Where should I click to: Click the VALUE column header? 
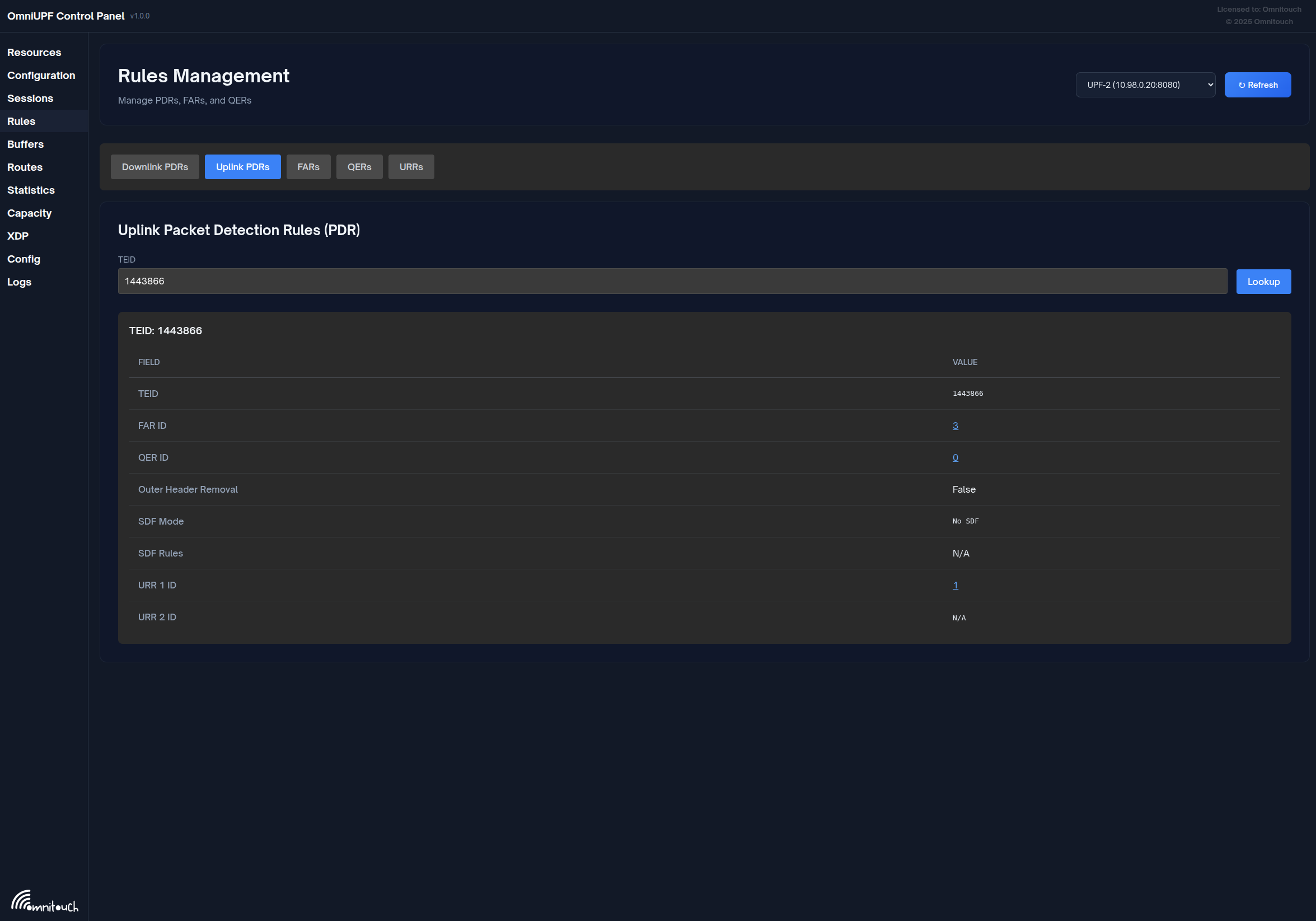click(x=964, y=362)
